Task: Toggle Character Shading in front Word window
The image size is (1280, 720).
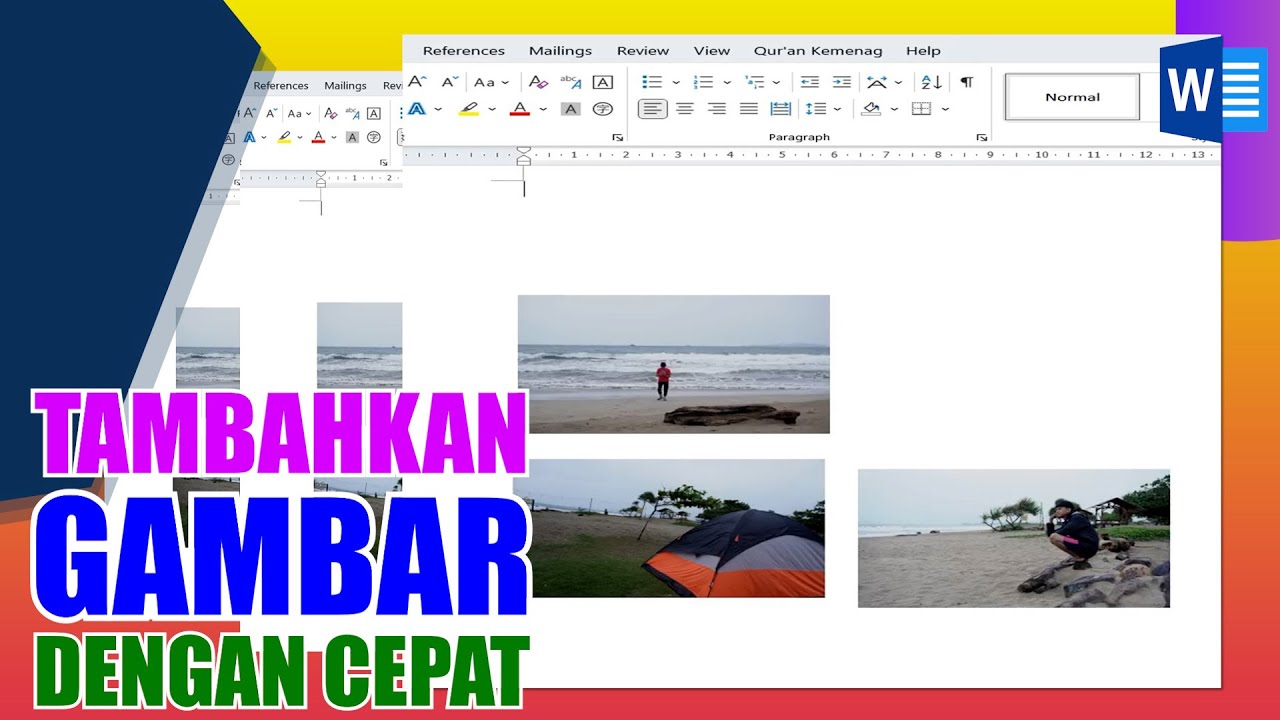Action: click(x=570, y=109)
